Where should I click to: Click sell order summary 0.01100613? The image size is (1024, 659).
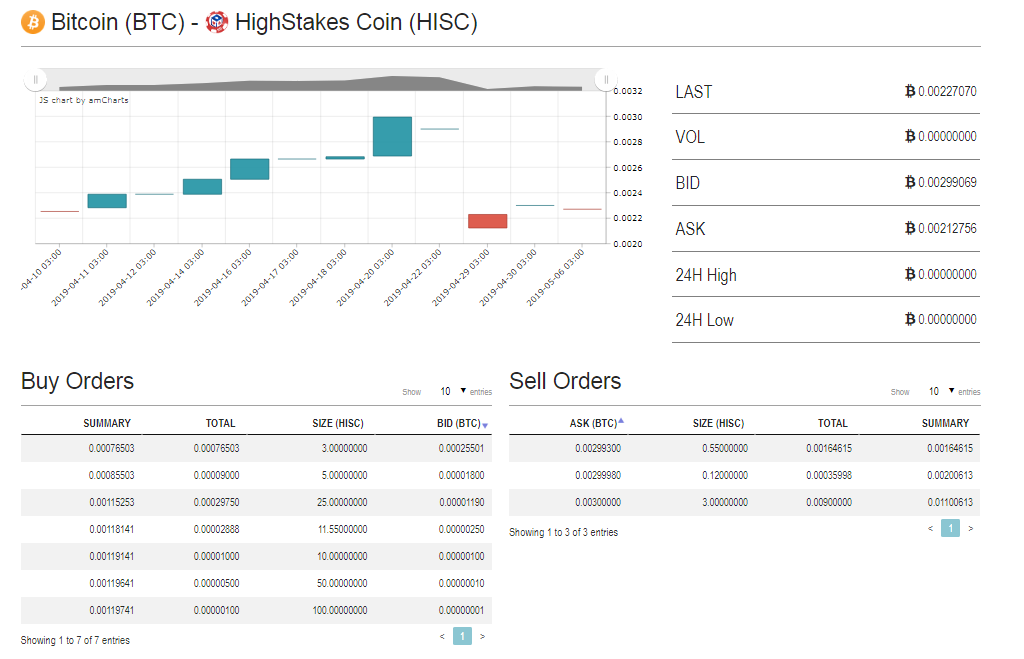click(950, 502)
